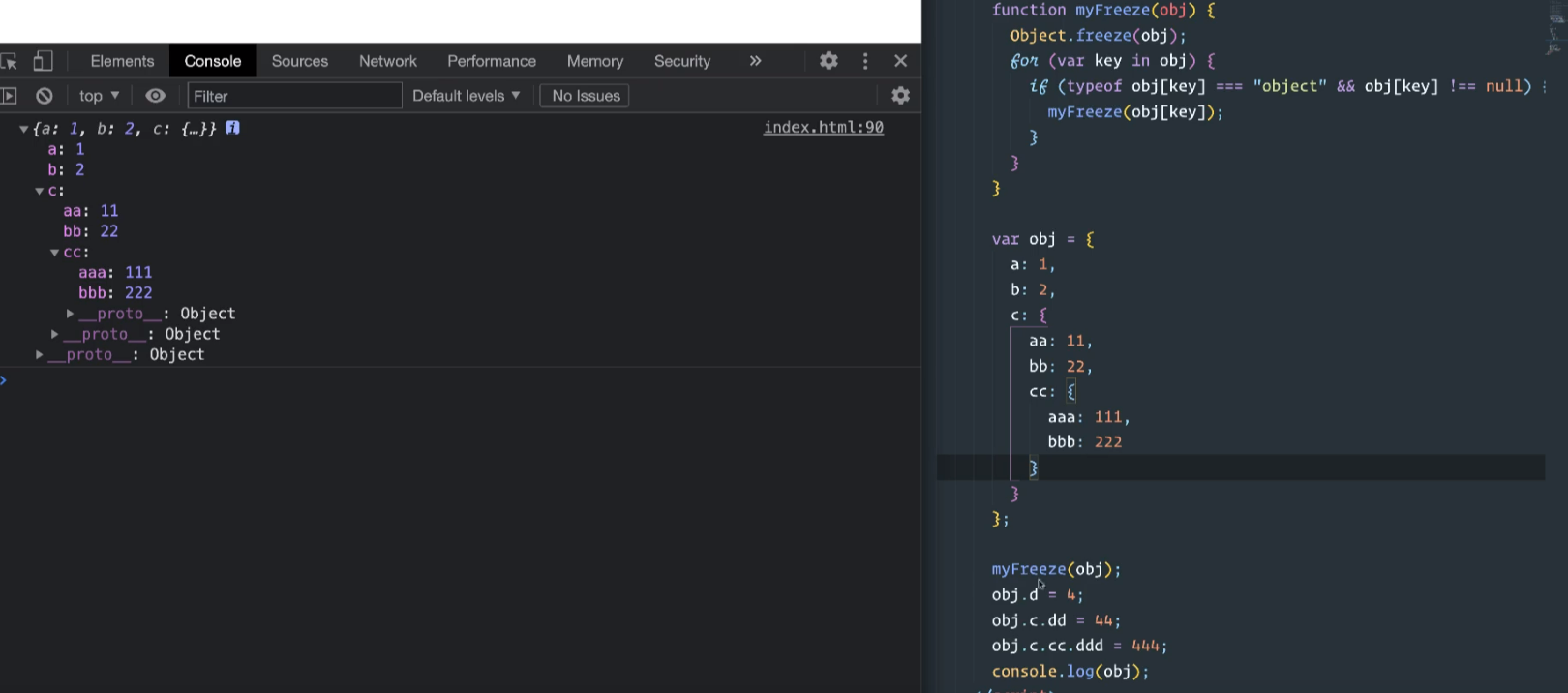Open the console settings gear icon

coord(901,95)
